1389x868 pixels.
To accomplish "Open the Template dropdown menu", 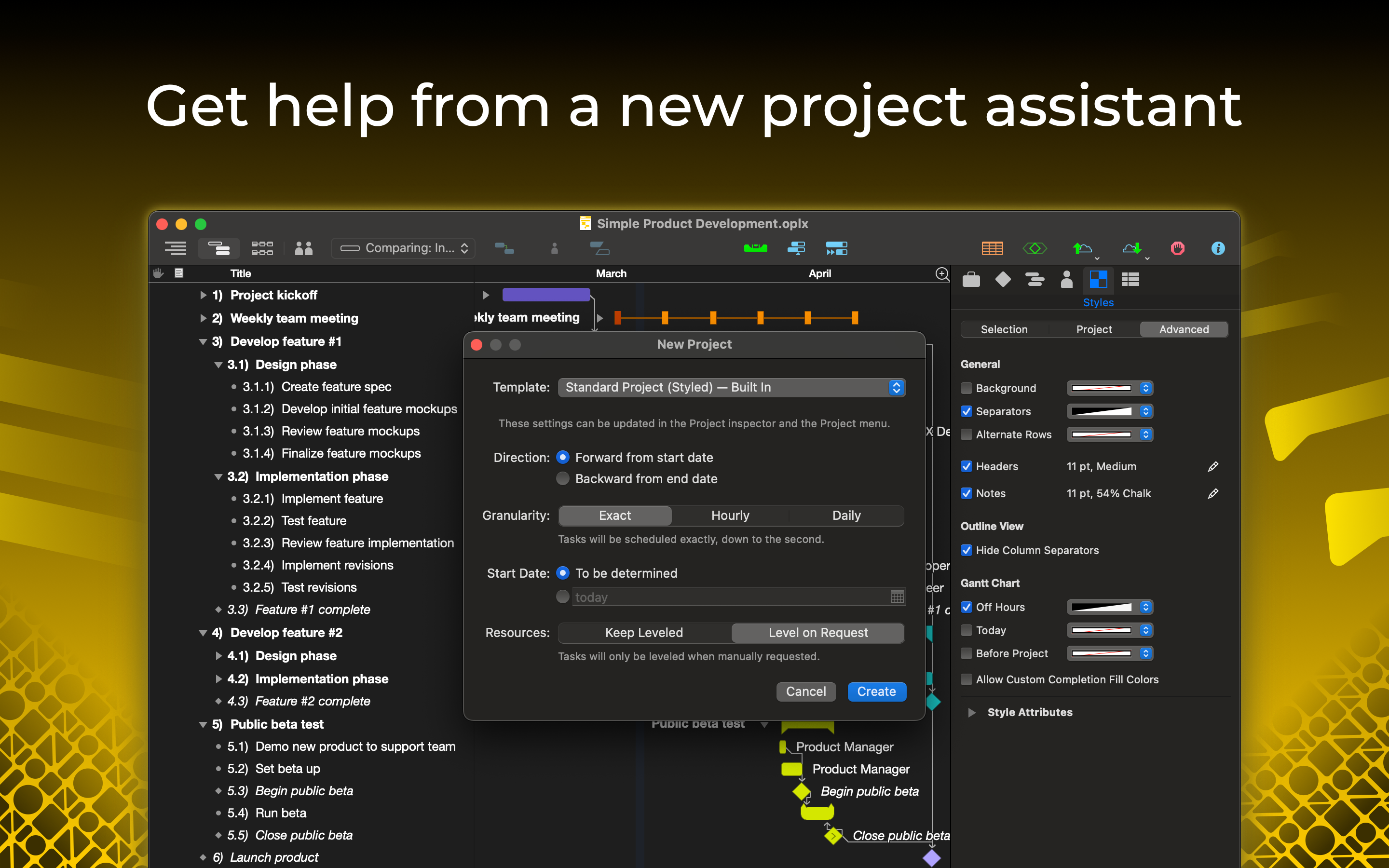I will pyautogui.click(x=731, y=388).
